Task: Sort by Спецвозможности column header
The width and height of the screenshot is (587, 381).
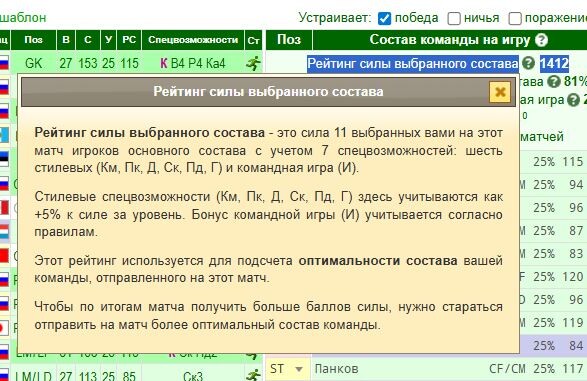Action: pos(193,40)
